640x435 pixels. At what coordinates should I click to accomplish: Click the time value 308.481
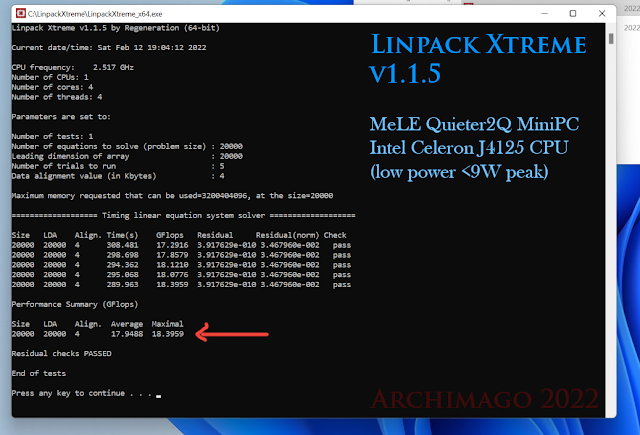(122, 245)
